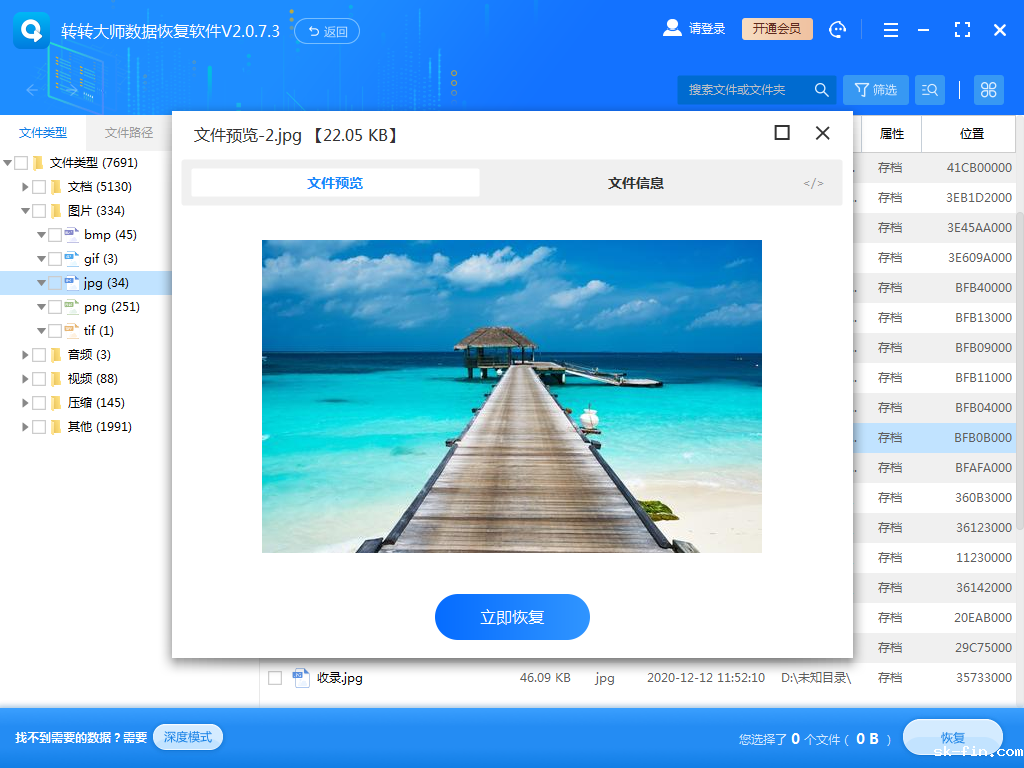The width and height of the screenshot is (1024, 768).
Task: Click the app logo in the top-left corner
Action: coord(31,29)
